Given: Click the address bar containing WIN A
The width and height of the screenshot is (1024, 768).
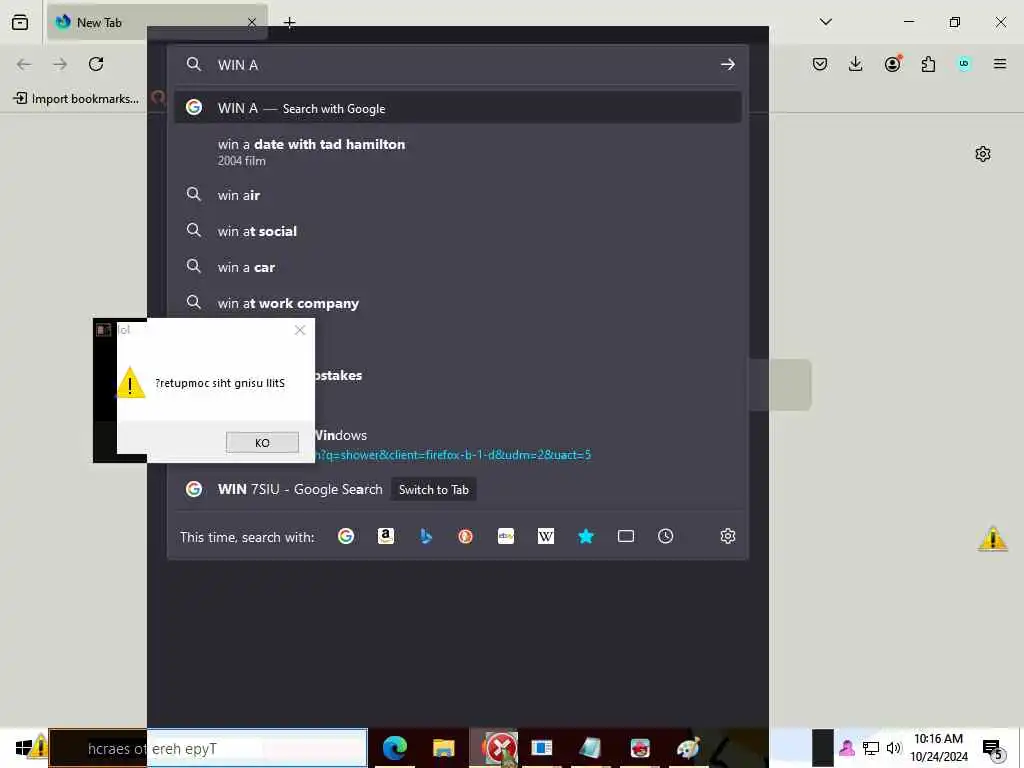Looking at the screenshot, I should tap(457, 65).
